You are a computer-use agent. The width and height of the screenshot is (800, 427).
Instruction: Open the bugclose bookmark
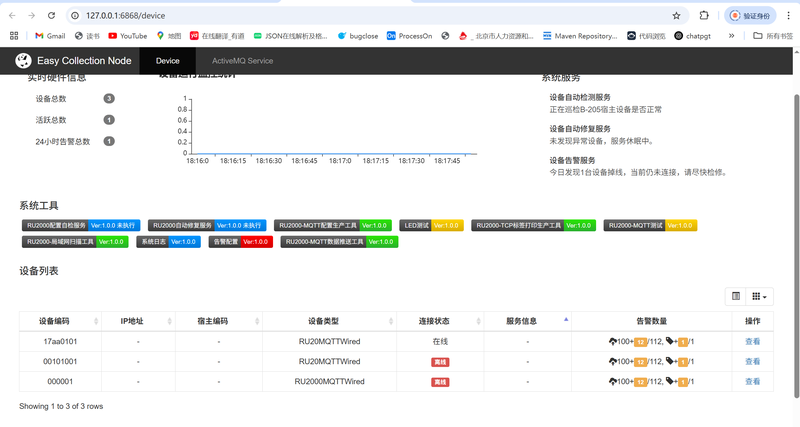click(x=358, y=36)
